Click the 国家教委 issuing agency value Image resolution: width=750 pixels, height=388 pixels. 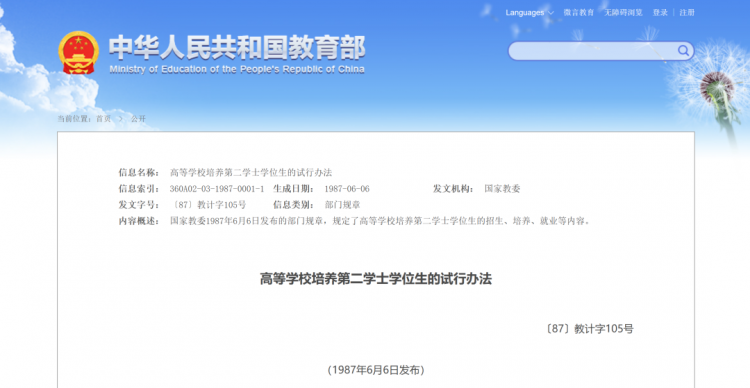pyautogui.click(x=502, y=189)
